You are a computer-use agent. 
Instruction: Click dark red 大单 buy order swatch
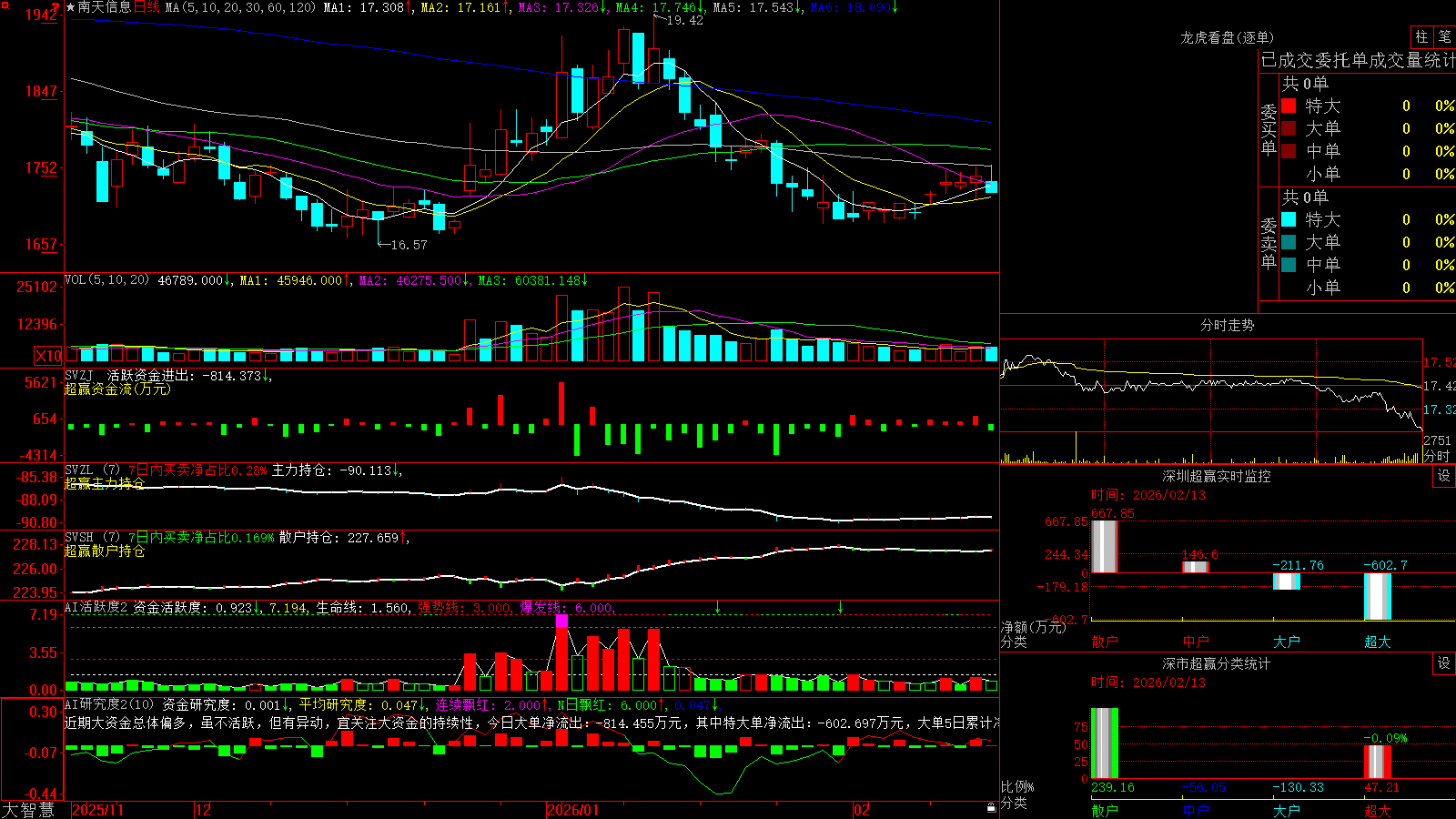[1289, 128]
